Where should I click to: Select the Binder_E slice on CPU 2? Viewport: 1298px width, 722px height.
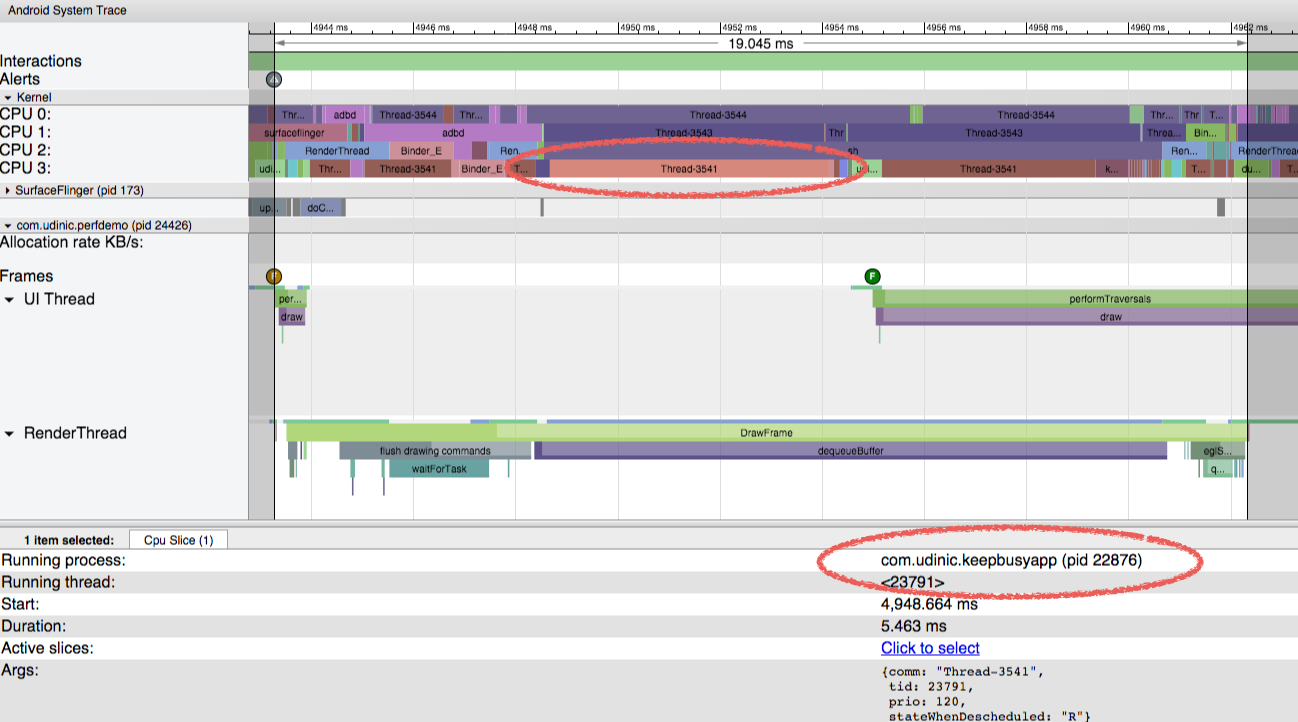coord(421,151)
